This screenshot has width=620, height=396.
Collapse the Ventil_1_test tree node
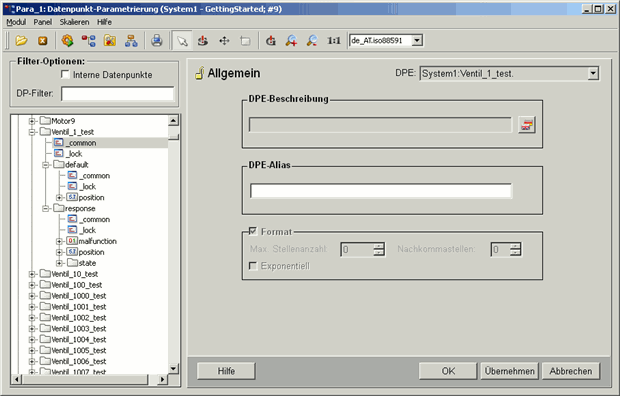point(32,132)
